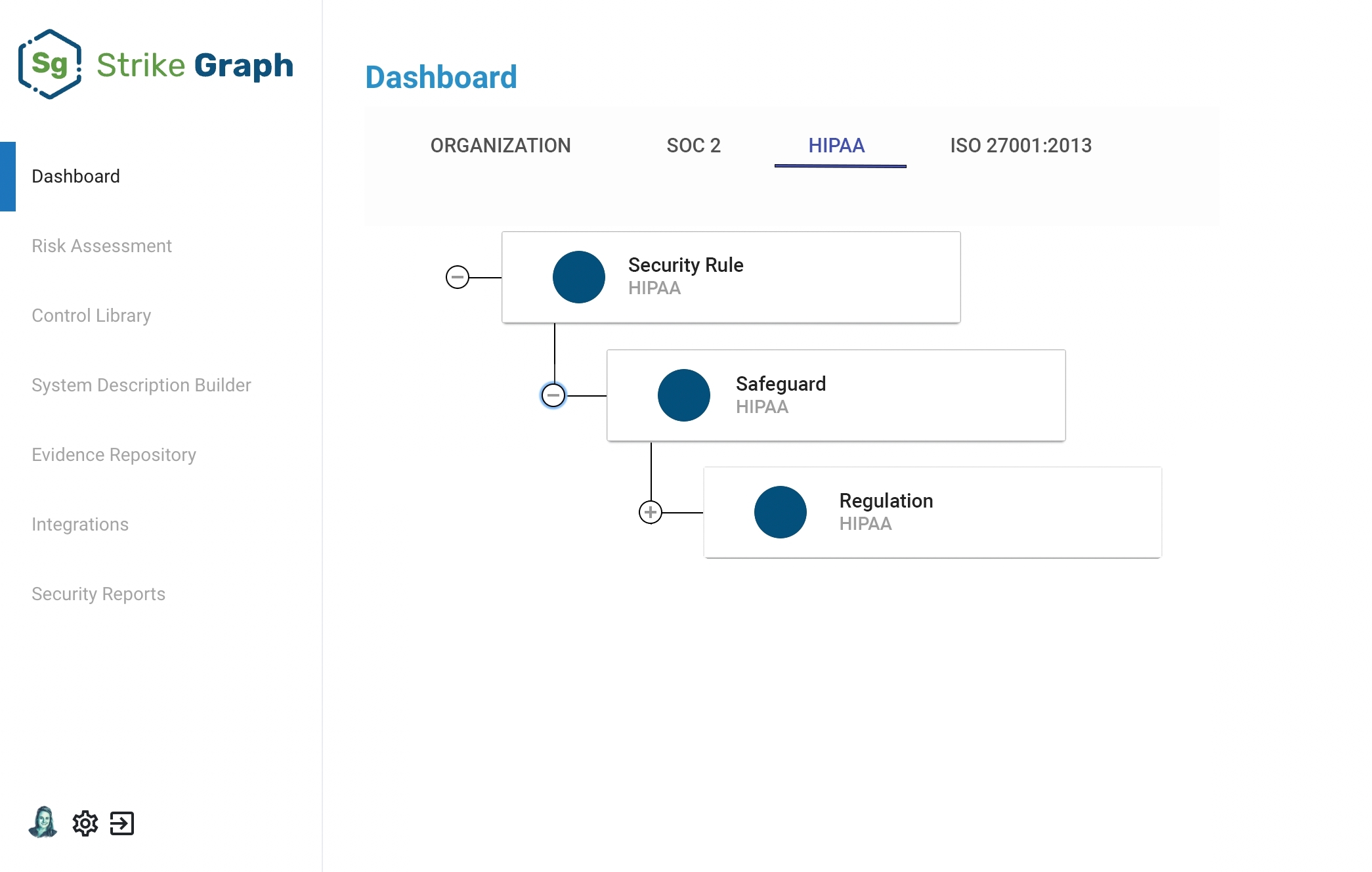The height and width of the screenshot is (872, 1372).
Task: Open the Control Library
Action: (91, 315)
